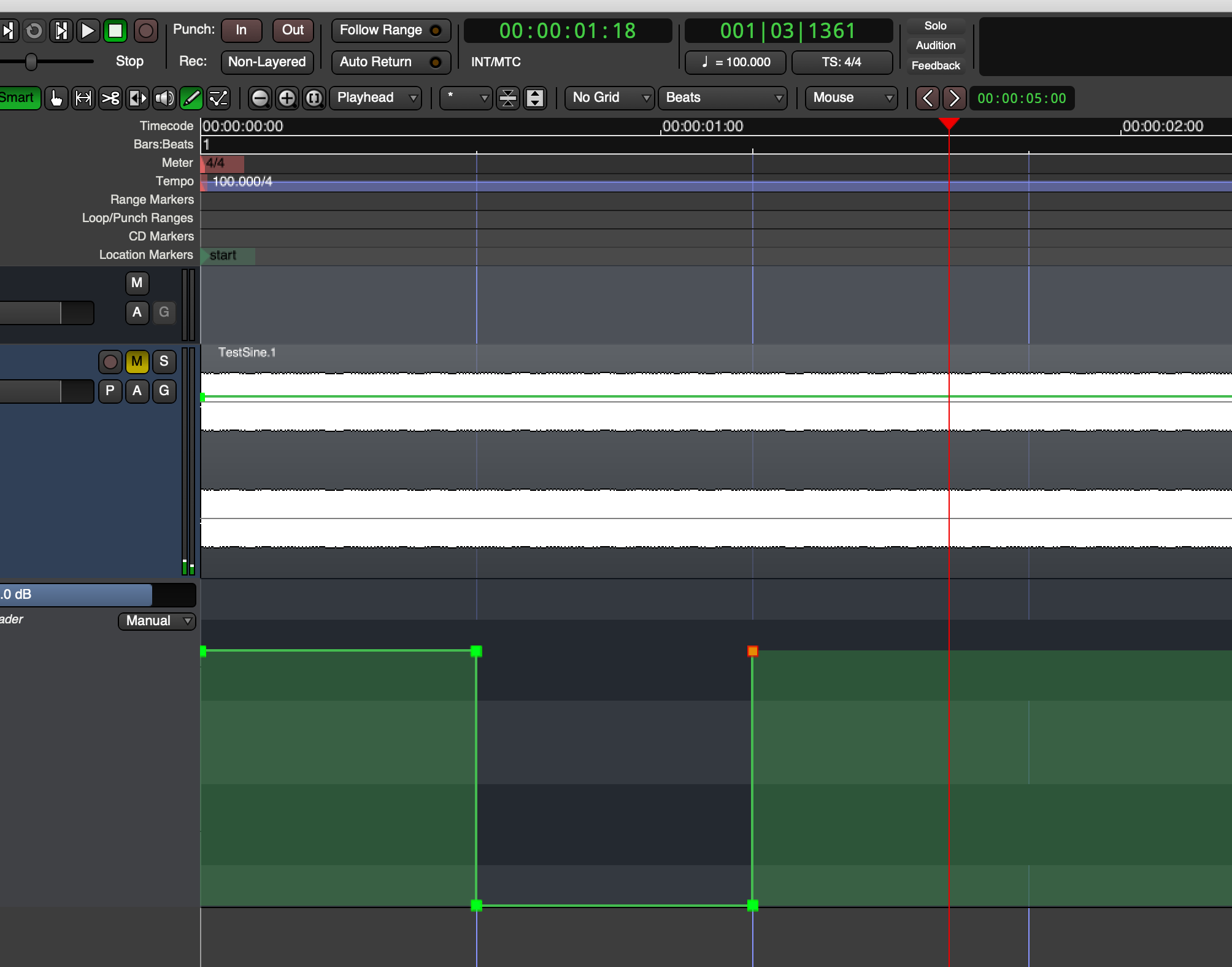Open the Manual fader automation dropdown
The image size is (1232, 967).
click(x=156, y=620)
